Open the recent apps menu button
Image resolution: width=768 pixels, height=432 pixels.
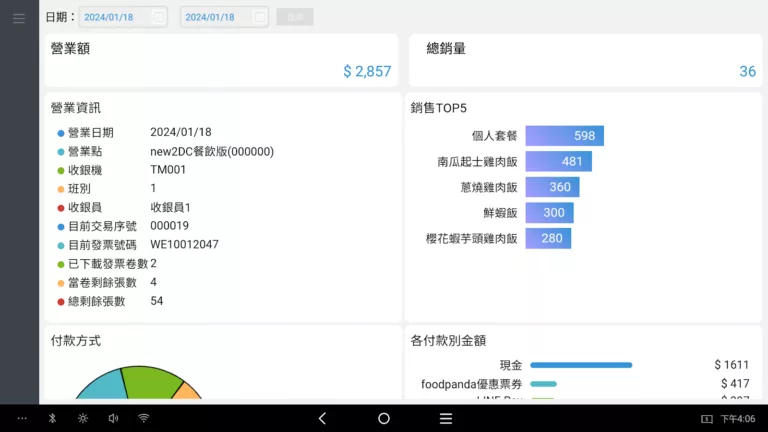coord(446,418)
